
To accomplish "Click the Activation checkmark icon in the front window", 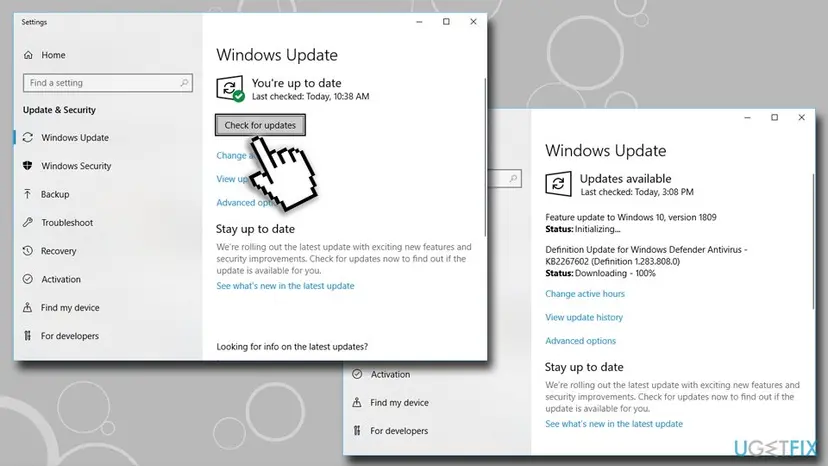I will point(28,279).
